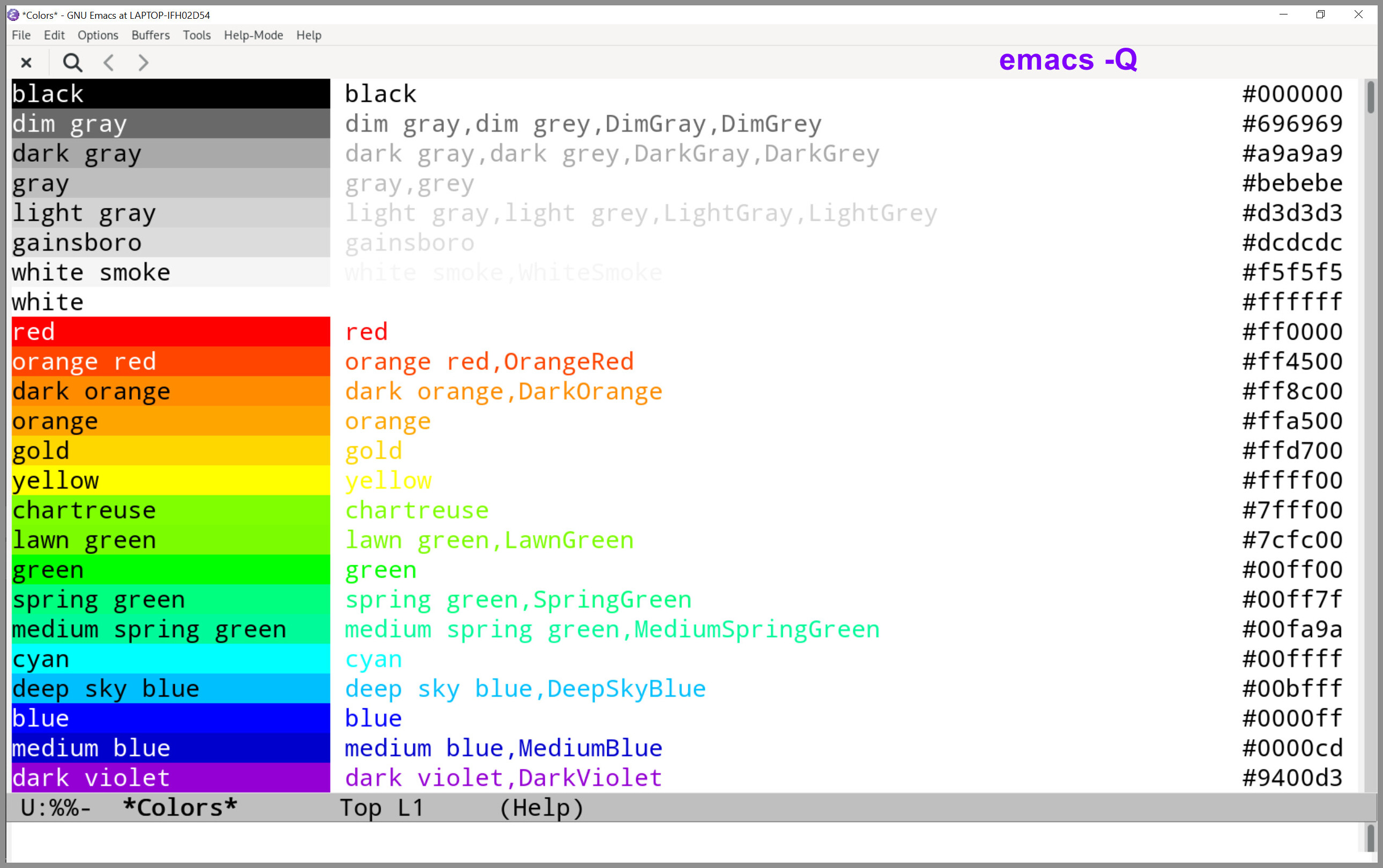Screen dimensions: 1383x868
Task: Click the text 'deep sky blue,DeepSkyBlue'
Action: point(525,689)
